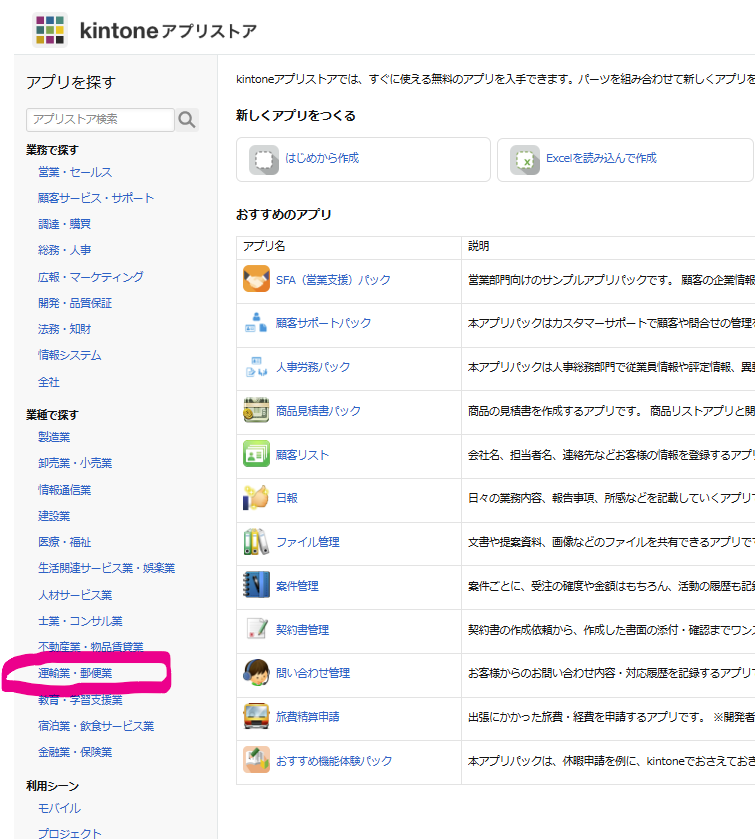
Task: Click the 旅費精算申請 bus icon
Action: [256, 716]
